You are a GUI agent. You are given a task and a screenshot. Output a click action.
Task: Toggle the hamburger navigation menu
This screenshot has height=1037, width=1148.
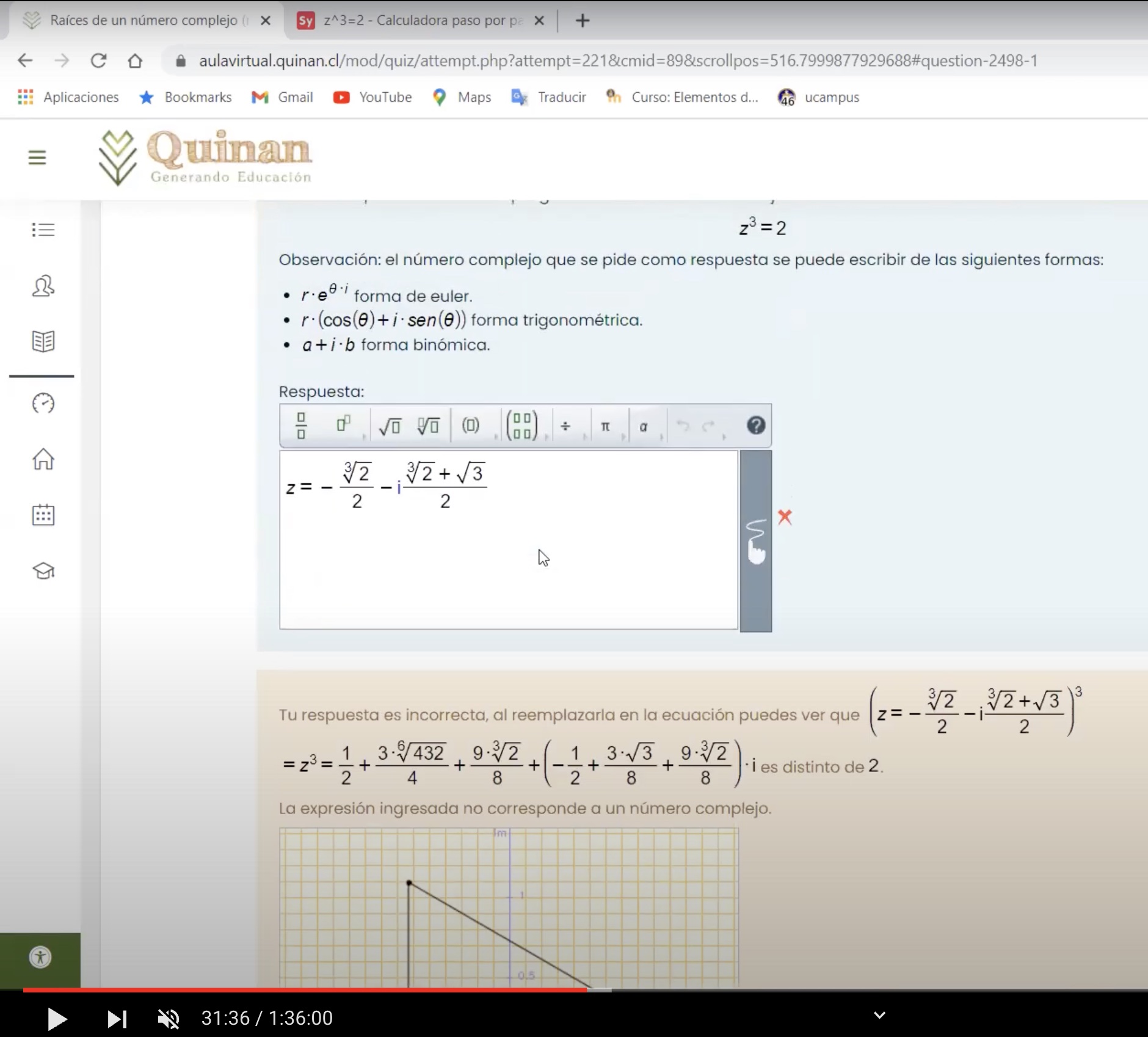37,158
